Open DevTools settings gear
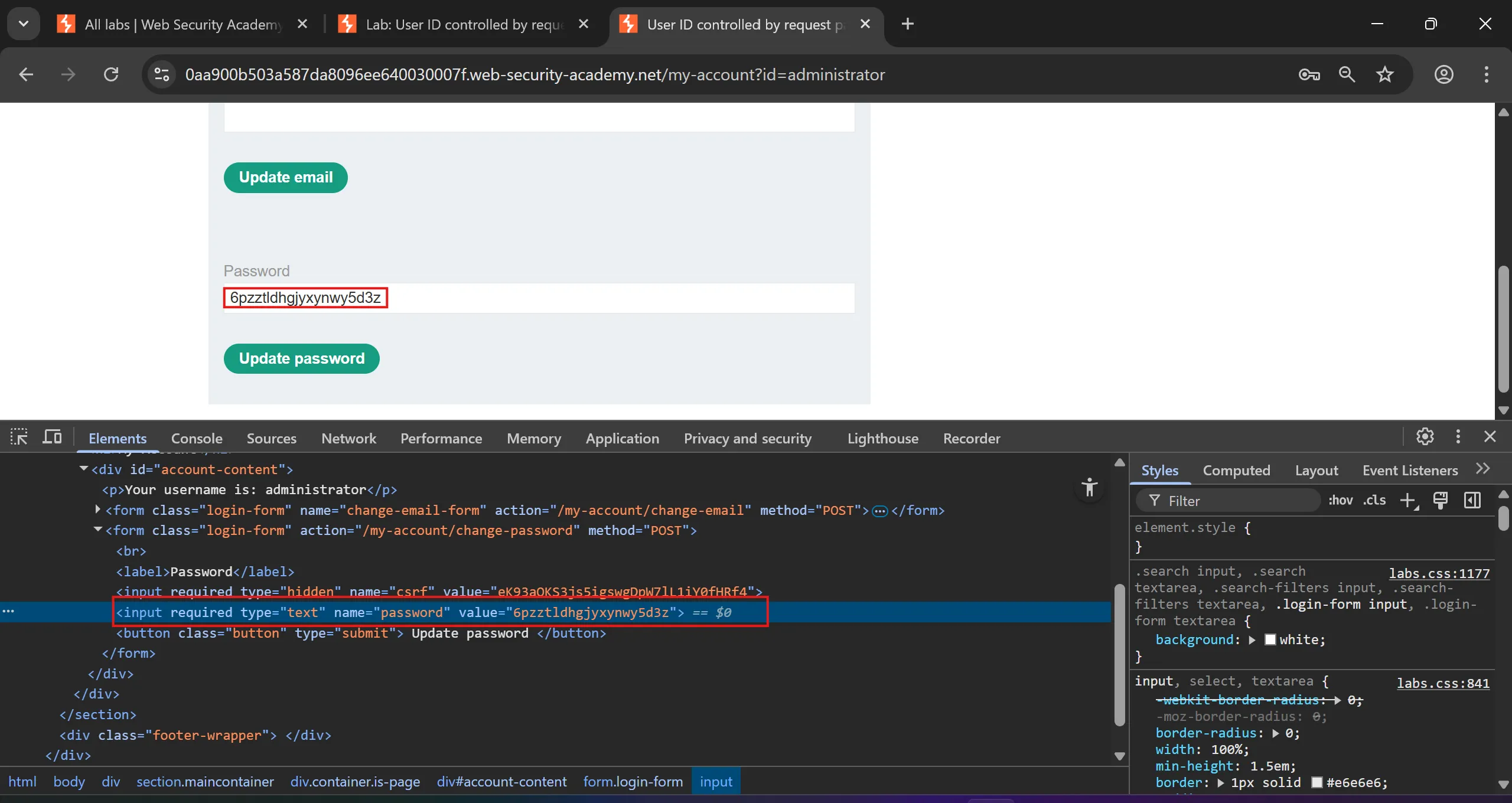This screenshot has height=803, width=1512. 1425,437
